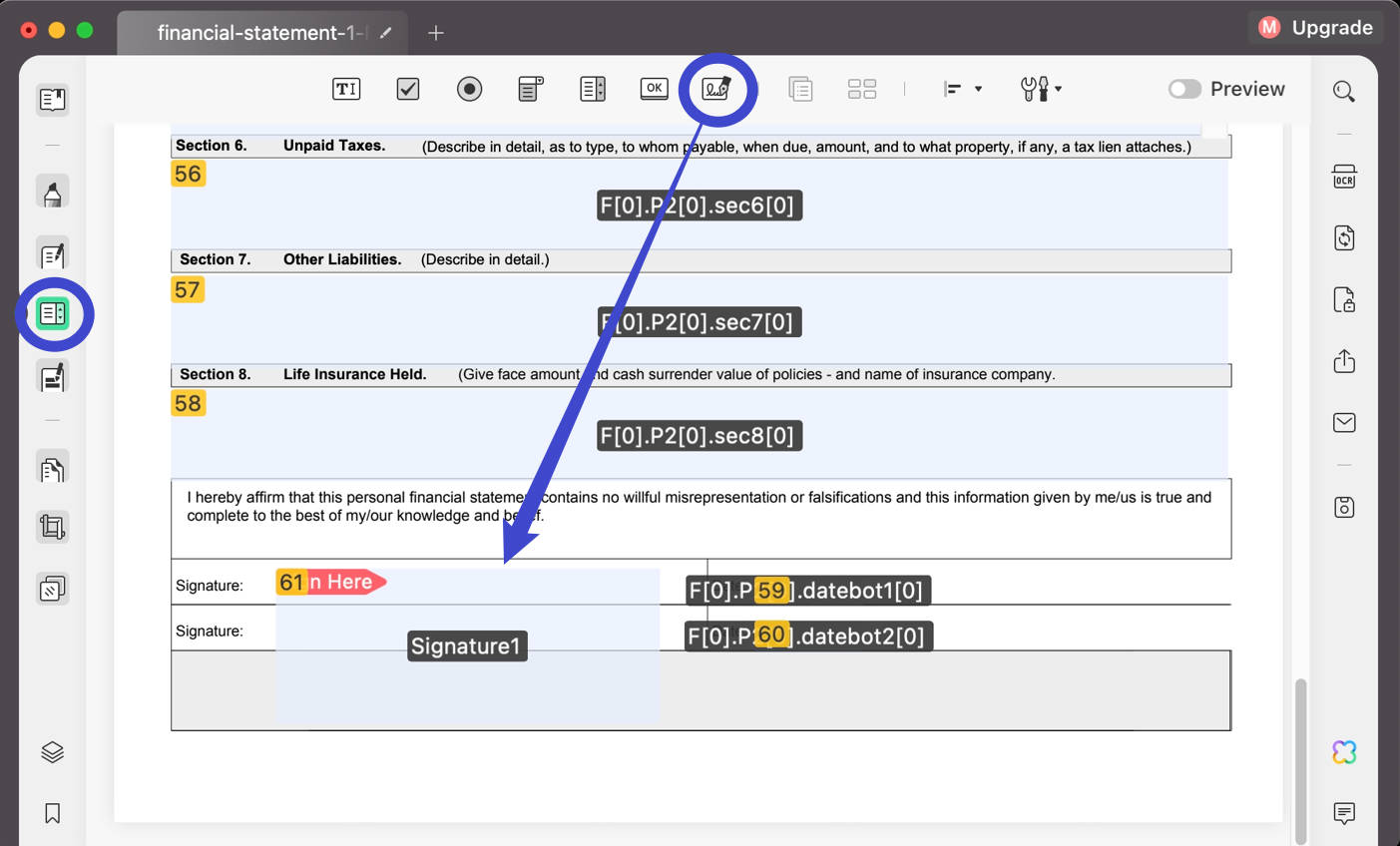Select the Checkbox form tool
The height and width of the screenshot is (846, 1400).
(x=407, y=88)
